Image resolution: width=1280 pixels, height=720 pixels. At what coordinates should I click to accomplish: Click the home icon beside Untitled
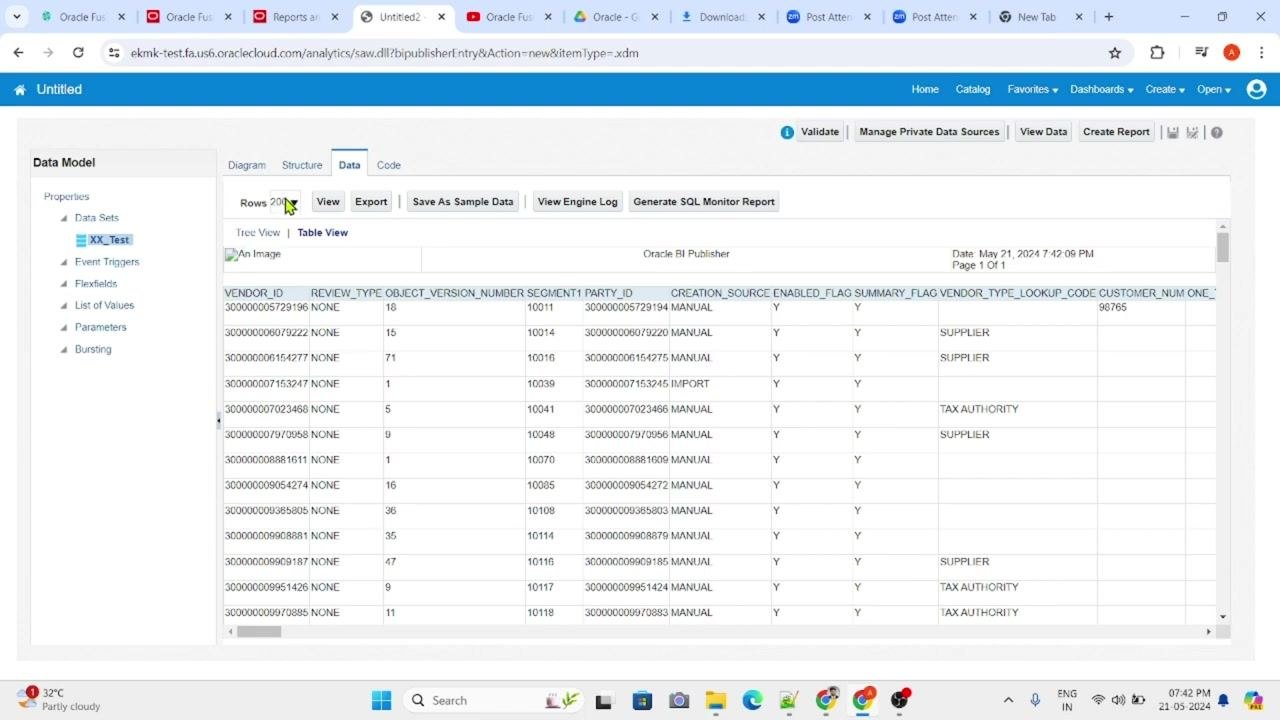(x=20, y=90)
